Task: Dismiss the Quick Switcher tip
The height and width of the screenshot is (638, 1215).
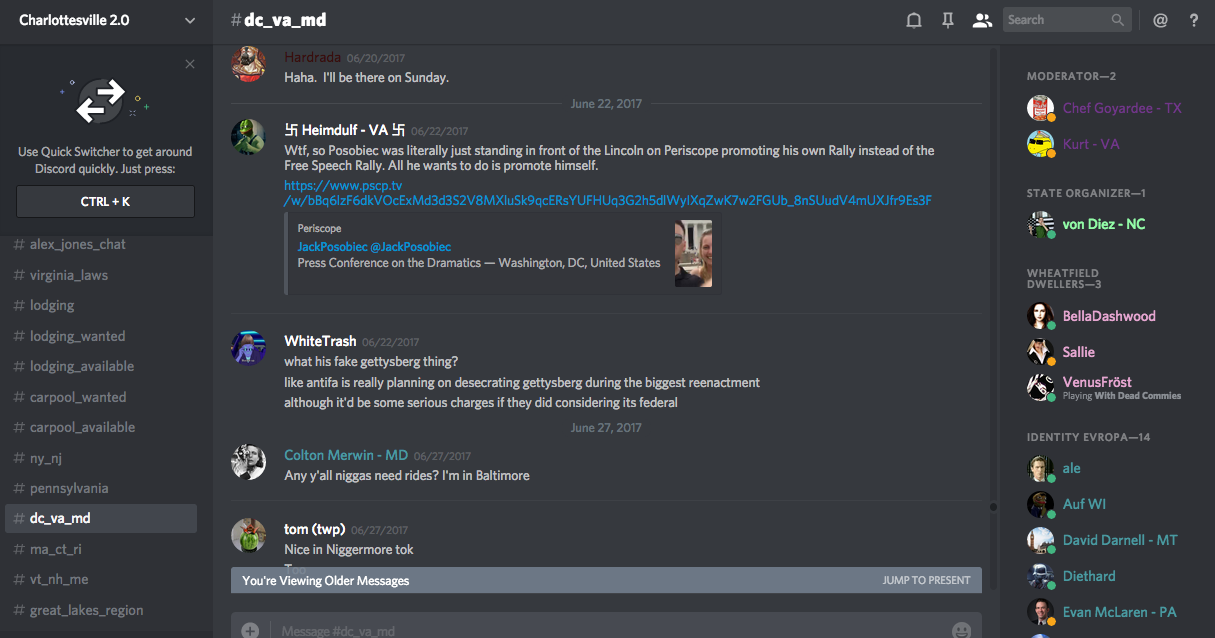Action: click(x=190, y=64)
